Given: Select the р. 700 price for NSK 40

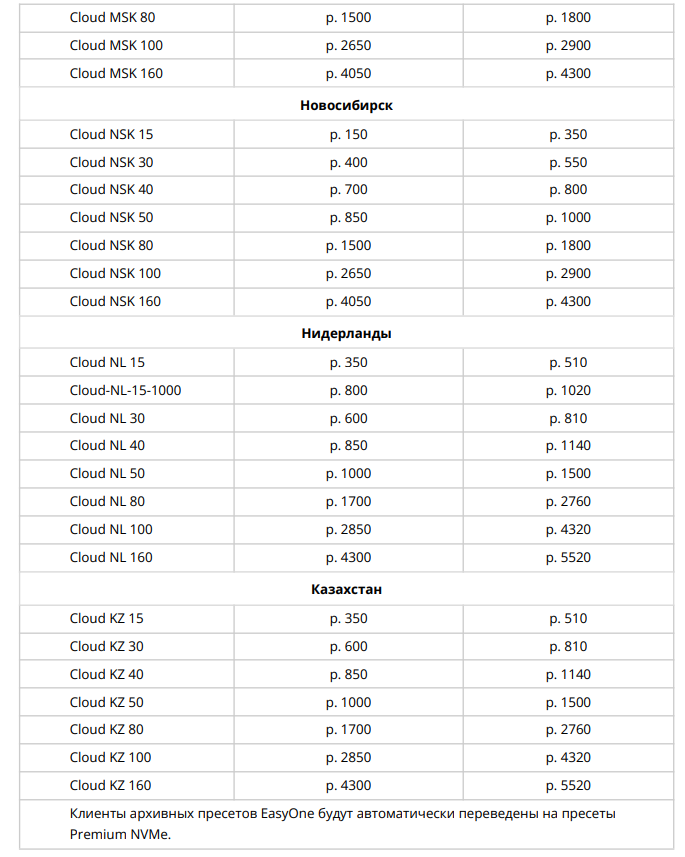Looking at the screenshot, I should click(348, 189).
